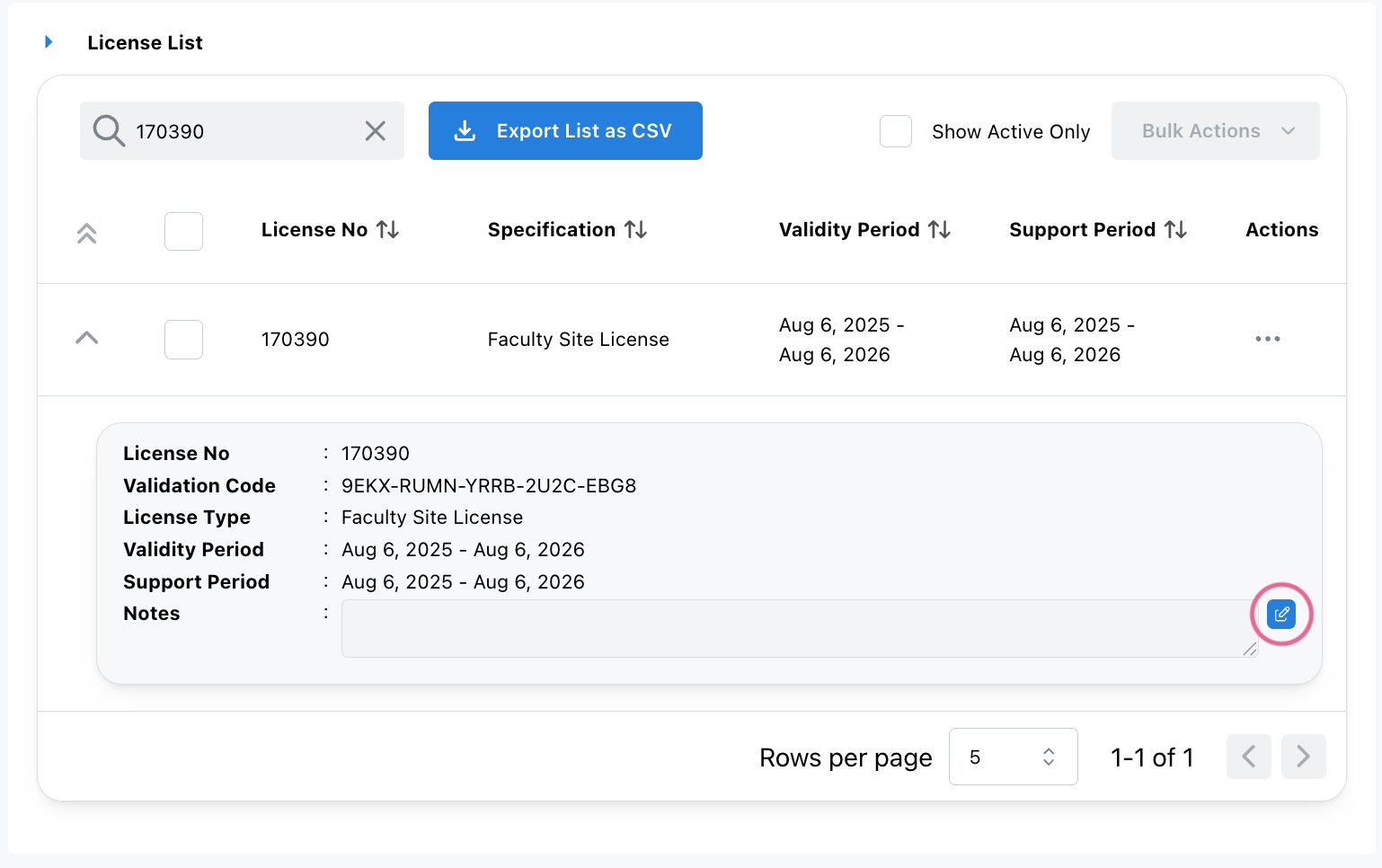The image size is (1382, 868).
Task: Tick the select-all header checkbox
Action: [x=183, y=231]
